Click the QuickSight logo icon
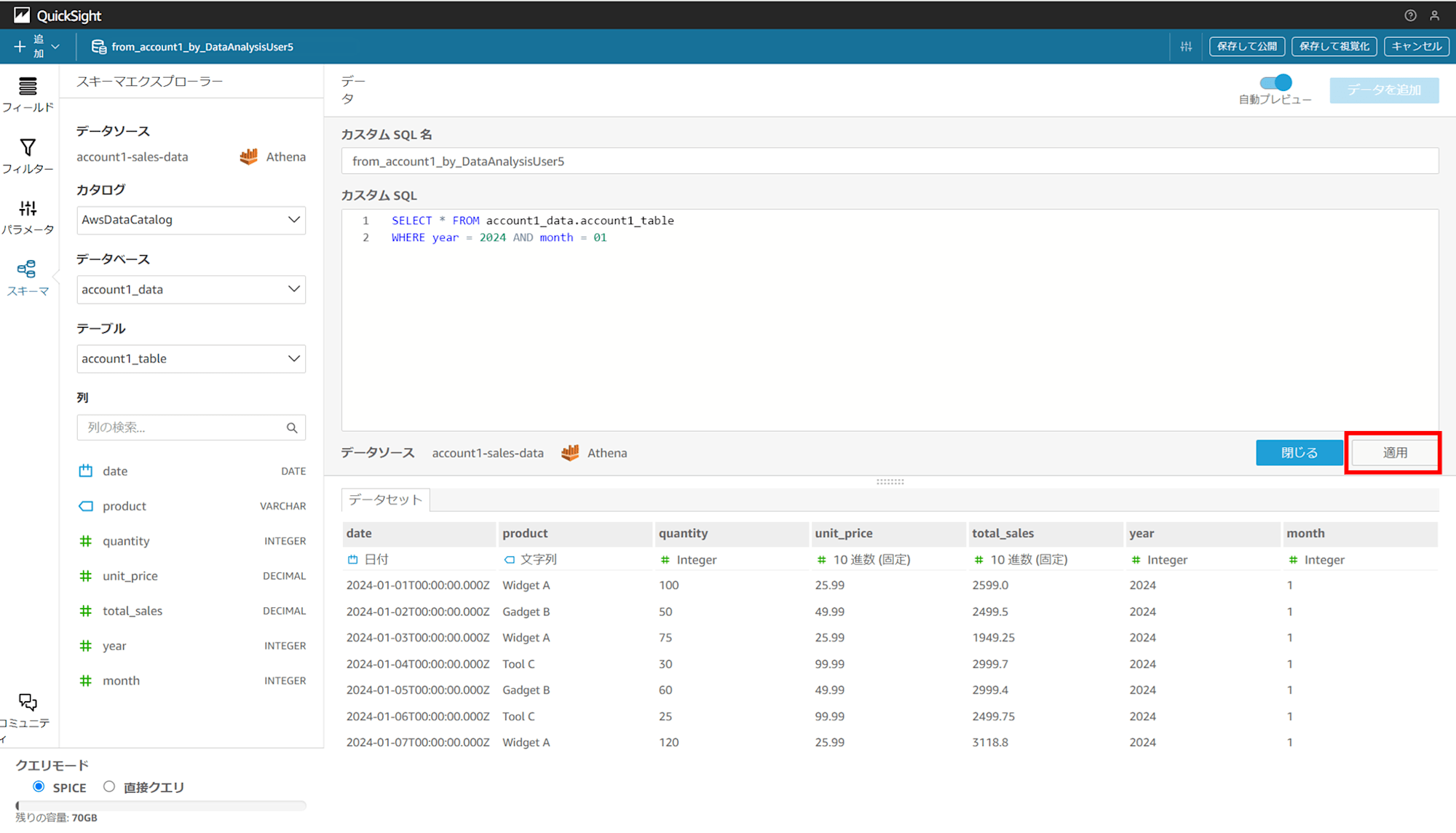 coord(22,15)
